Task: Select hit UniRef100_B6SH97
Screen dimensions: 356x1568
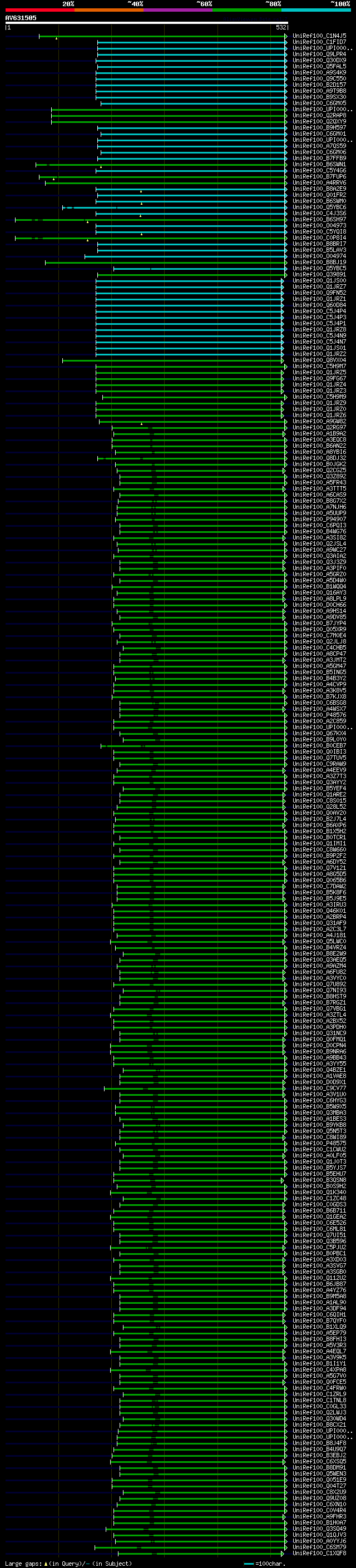Action: 319,219
